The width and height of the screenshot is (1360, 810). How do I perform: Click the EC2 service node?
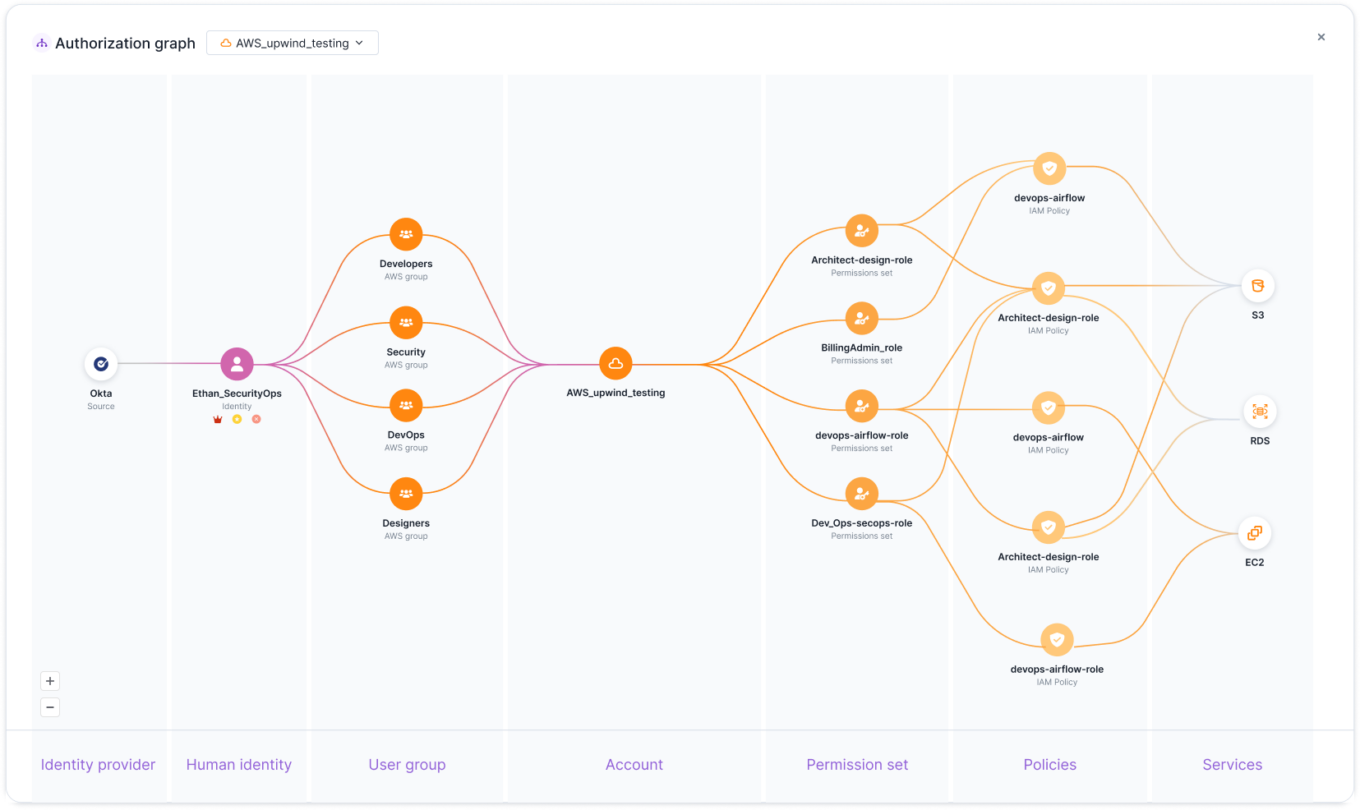pos(1255,533)
